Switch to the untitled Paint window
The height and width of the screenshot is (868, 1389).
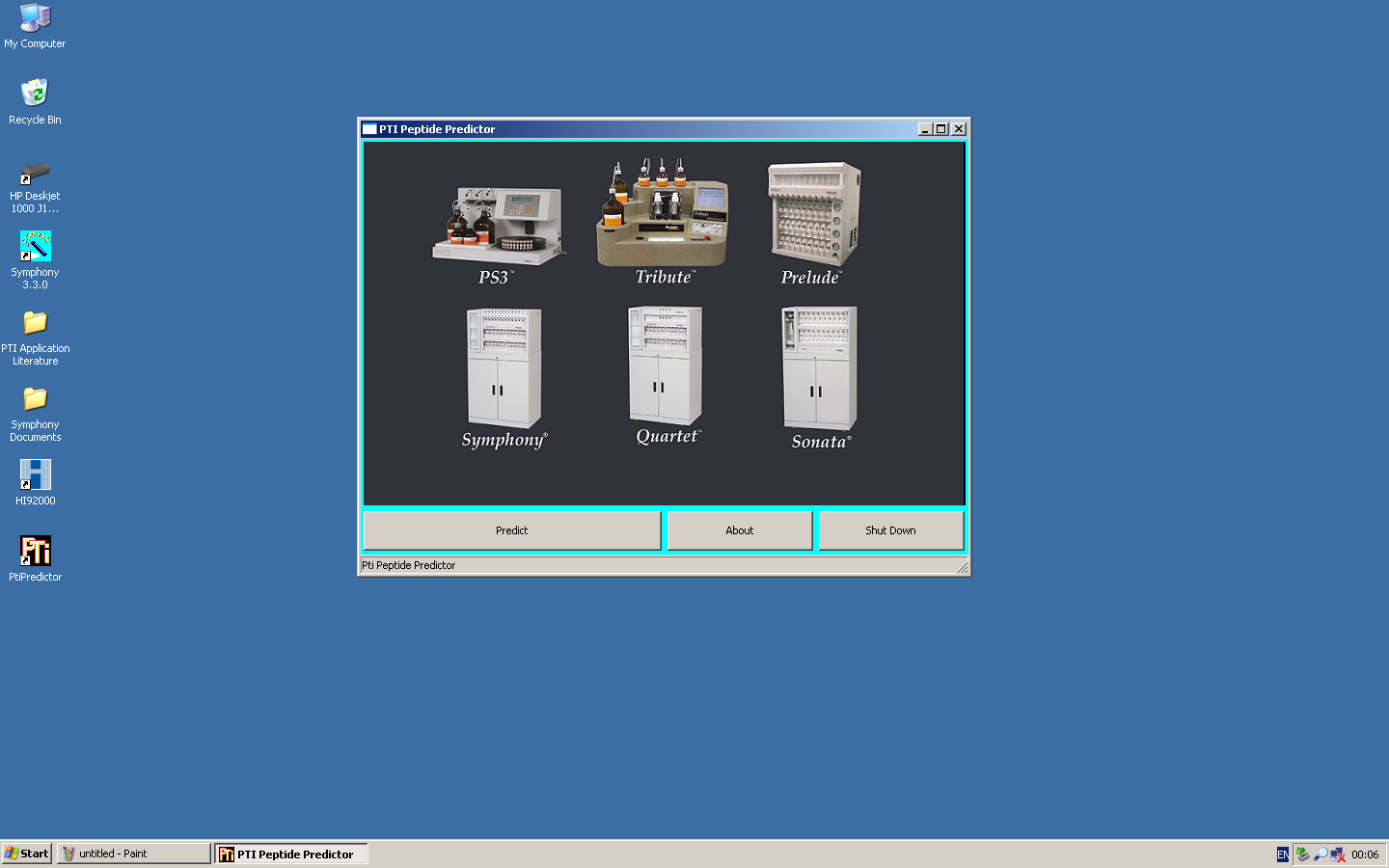click(132, 853)
